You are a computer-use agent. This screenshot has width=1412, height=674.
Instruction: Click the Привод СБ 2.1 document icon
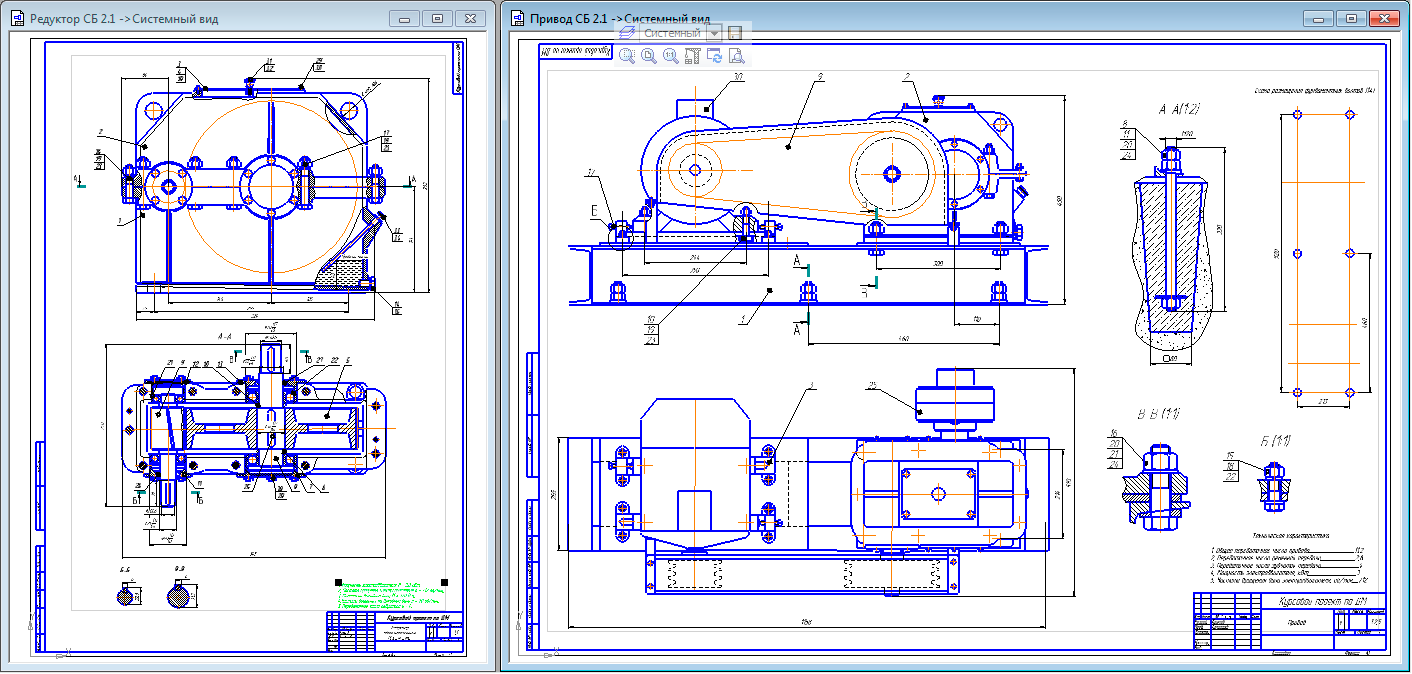pyautogui.click(x=517, y=19)
